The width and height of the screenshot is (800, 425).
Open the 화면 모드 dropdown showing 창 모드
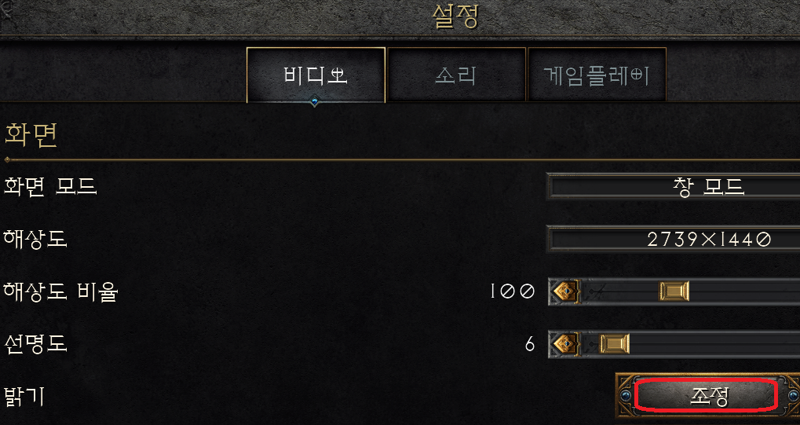click(x=673, y=187)
